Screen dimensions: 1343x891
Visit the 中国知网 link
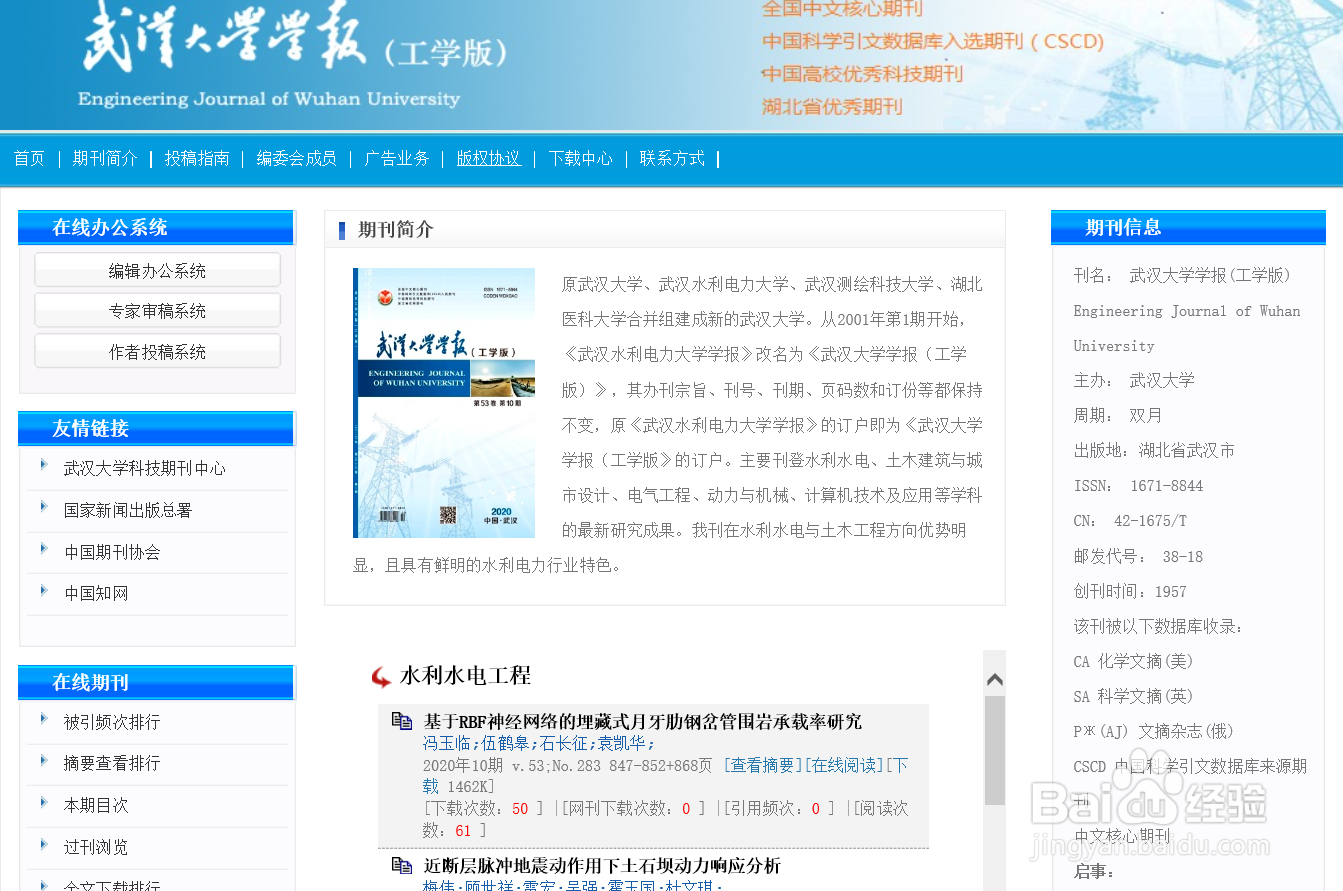(96, 593)
